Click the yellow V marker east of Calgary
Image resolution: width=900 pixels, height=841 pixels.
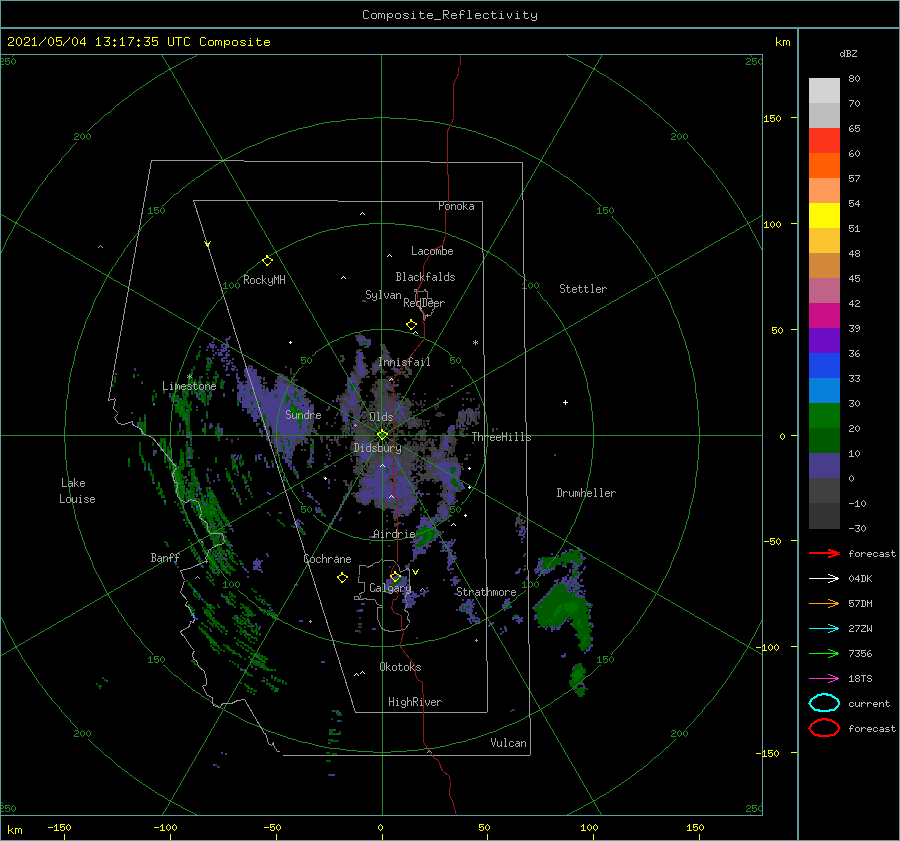(415, 572)
